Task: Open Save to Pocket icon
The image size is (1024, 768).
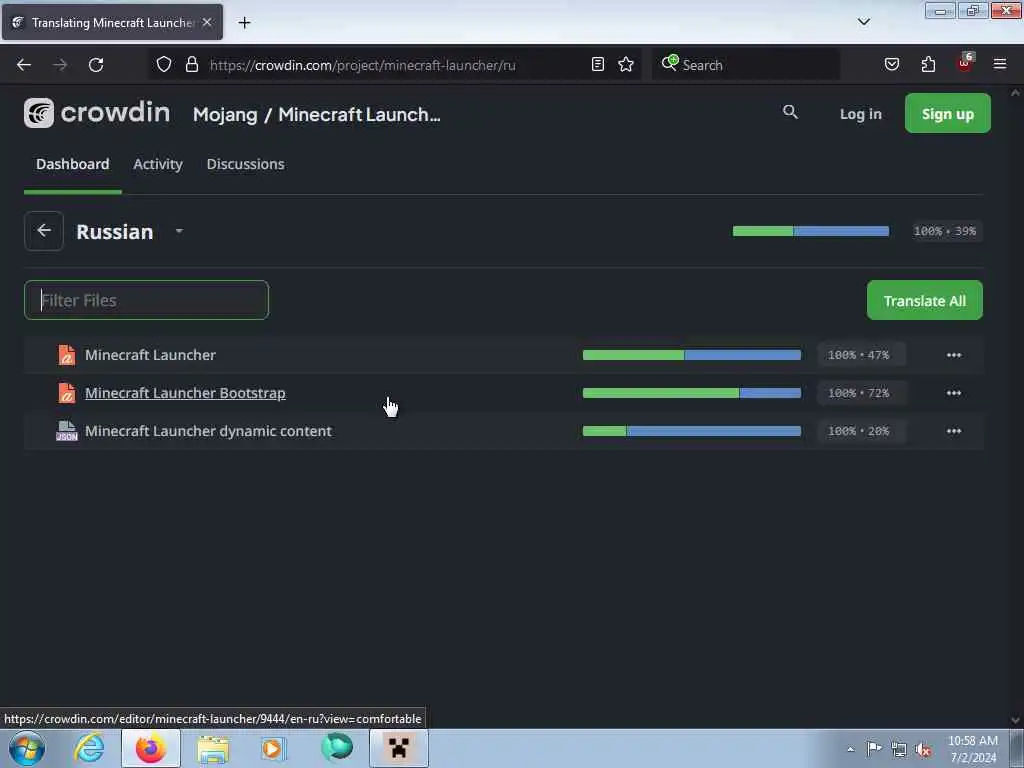Action: (892, 64)
